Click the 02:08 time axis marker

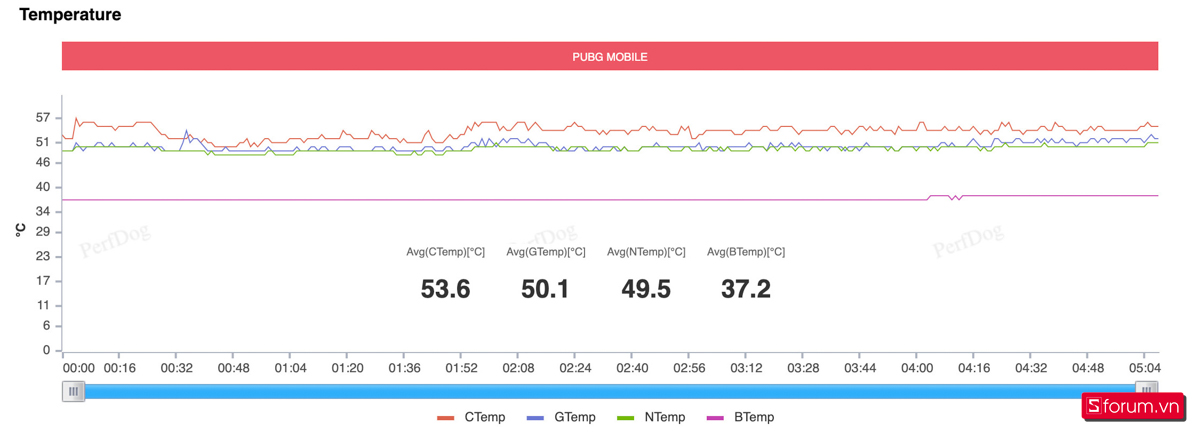tap(518, 368)
